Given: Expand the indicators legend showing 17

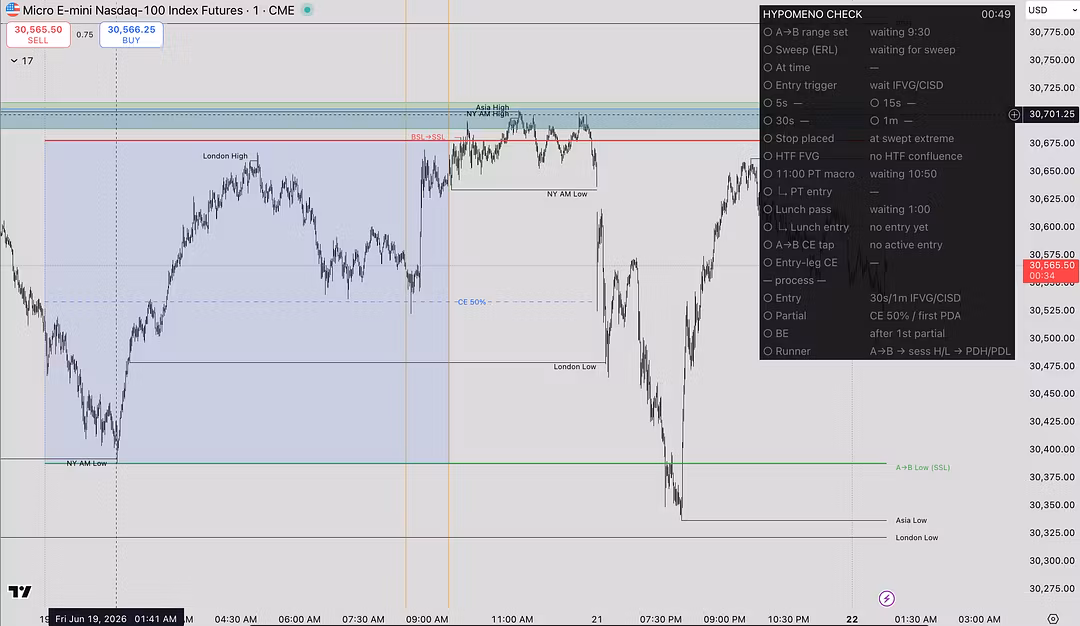Looking at the screenshot, I should coord(21,61).
